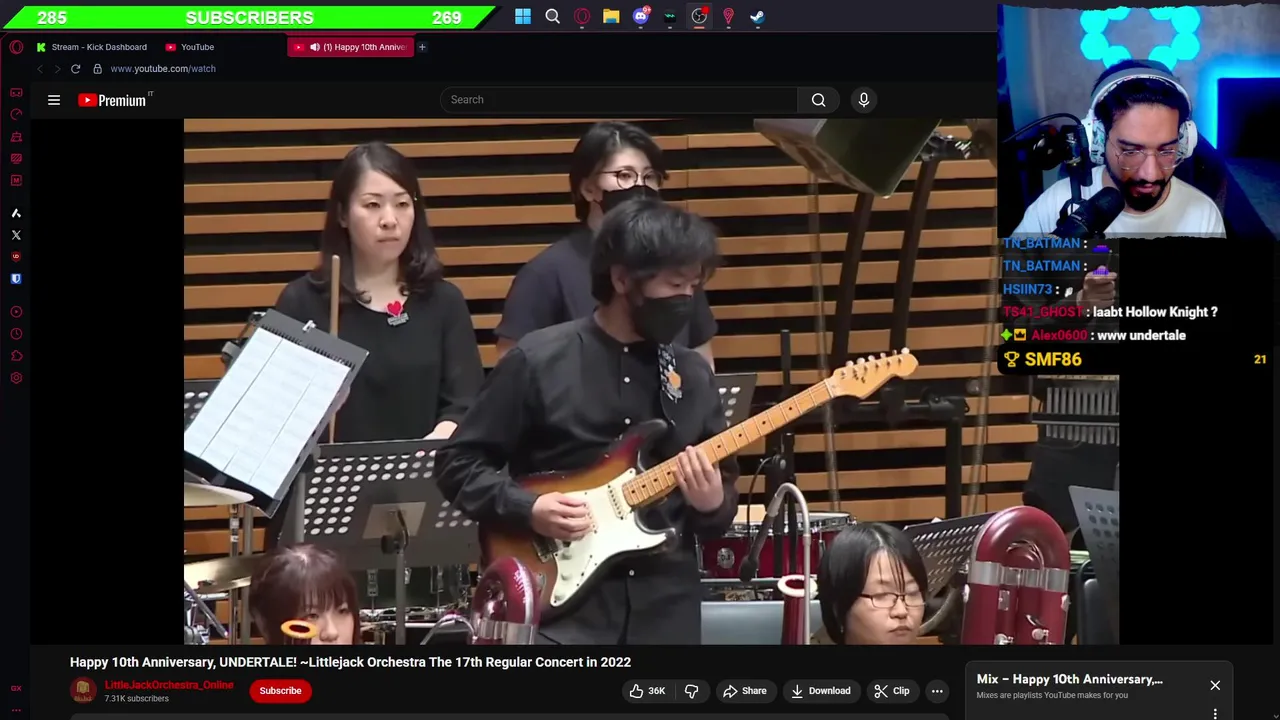Select Happy 10th Anniversary tab
The image size is (1280, 720).
tap(350, 47)
